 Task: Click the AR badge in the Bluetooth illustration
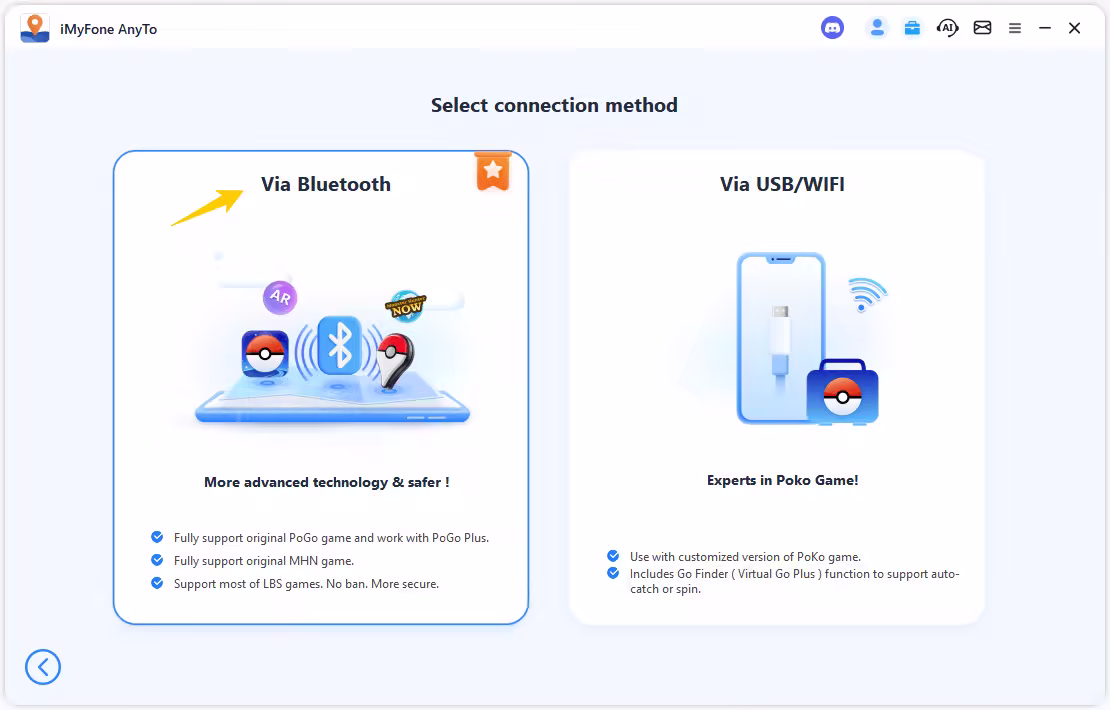pos(280,297)
